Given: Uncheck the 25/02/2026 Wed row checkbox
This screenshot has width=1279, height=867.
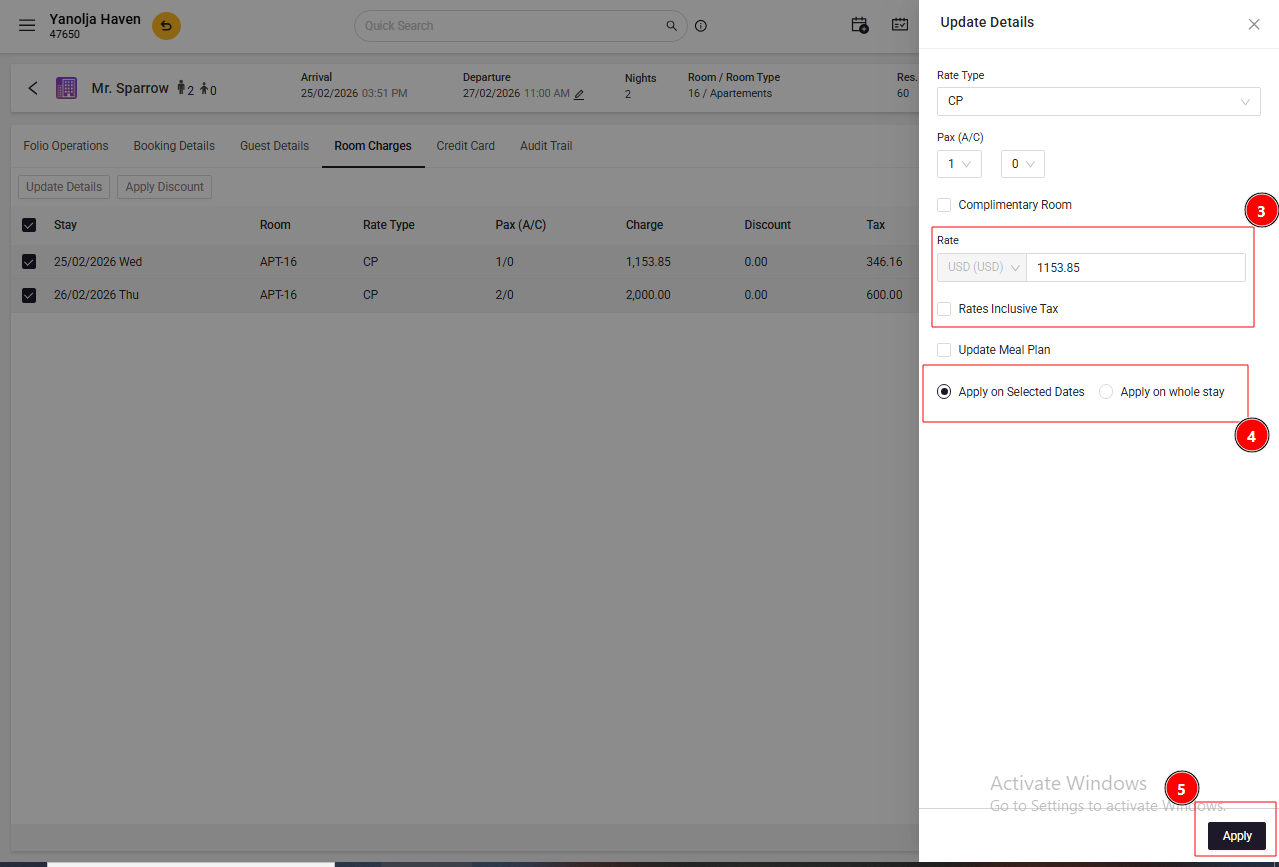Looking at the screenshot, I should pyautogui.click(x=29, y=262).
